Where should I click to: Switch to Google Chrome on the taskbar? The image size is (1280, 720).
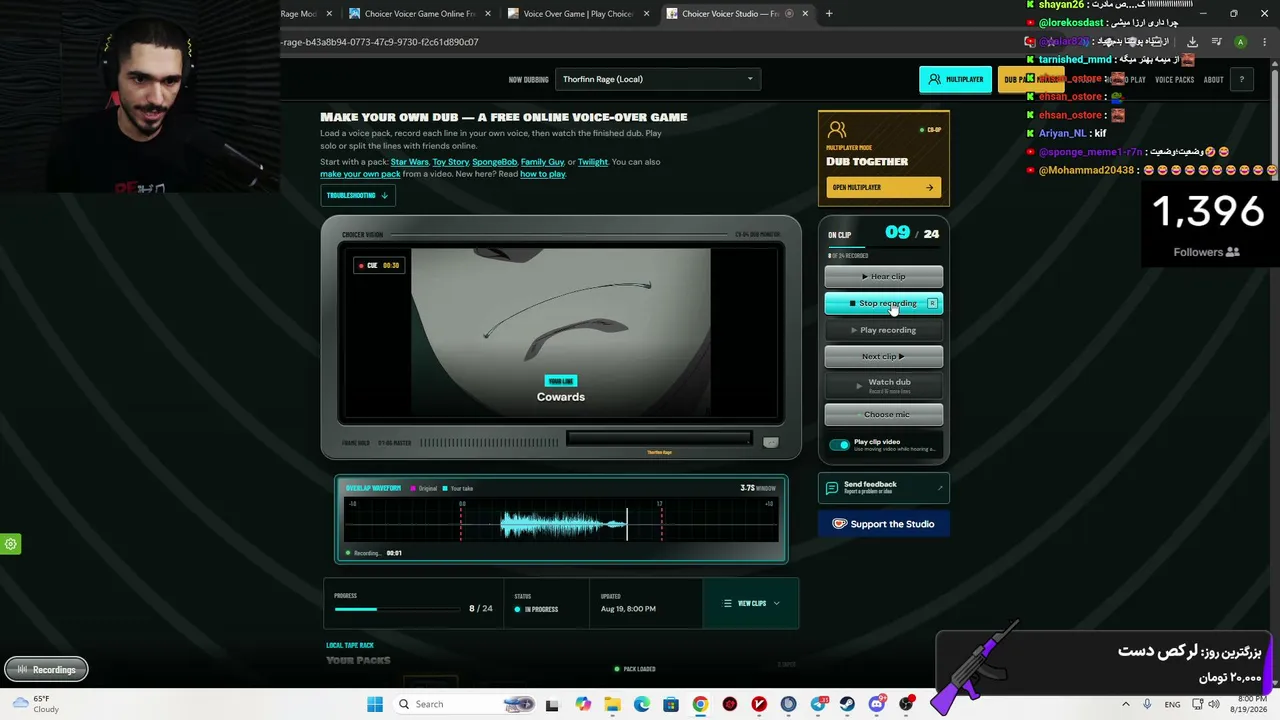coord(700,704)
